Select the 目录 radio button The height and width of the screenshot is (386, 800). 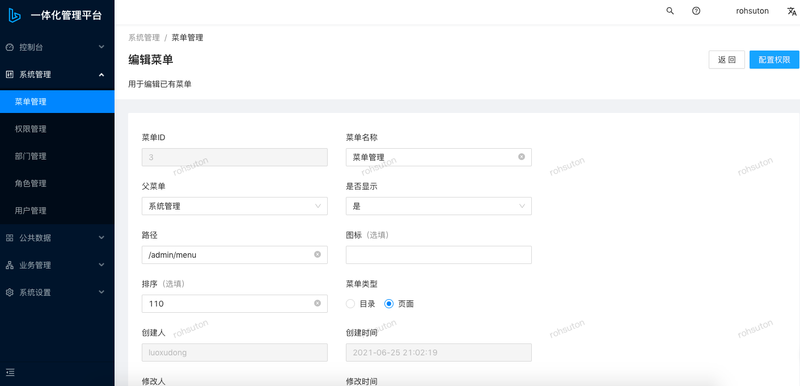coord(350,304)
